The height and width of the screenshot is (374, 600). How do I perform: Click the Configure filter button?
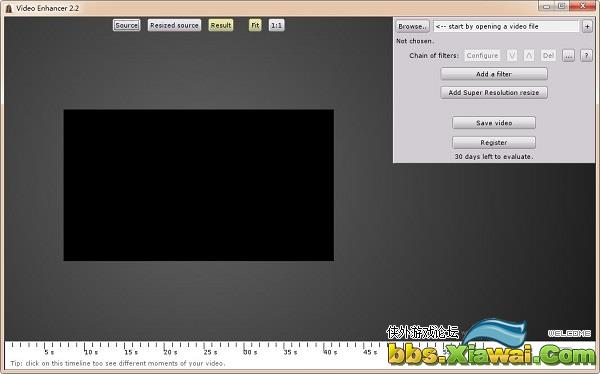point(482,56)
